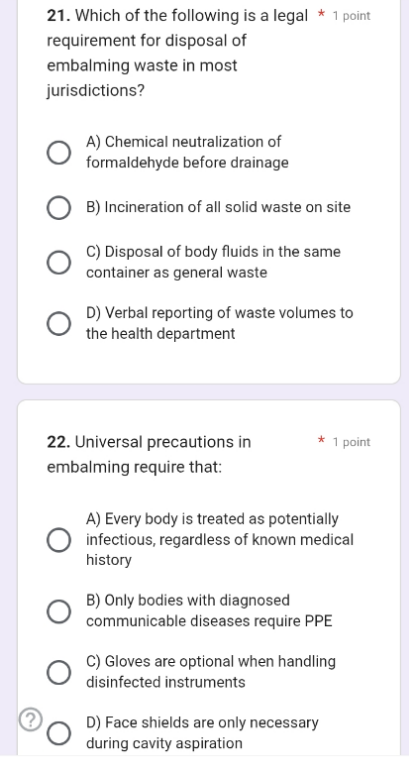Select radio circle for chemical neutralization of formaldehyde
This screenshot has height=768, width=409.
pyautogui.click(x=59, y=153)
